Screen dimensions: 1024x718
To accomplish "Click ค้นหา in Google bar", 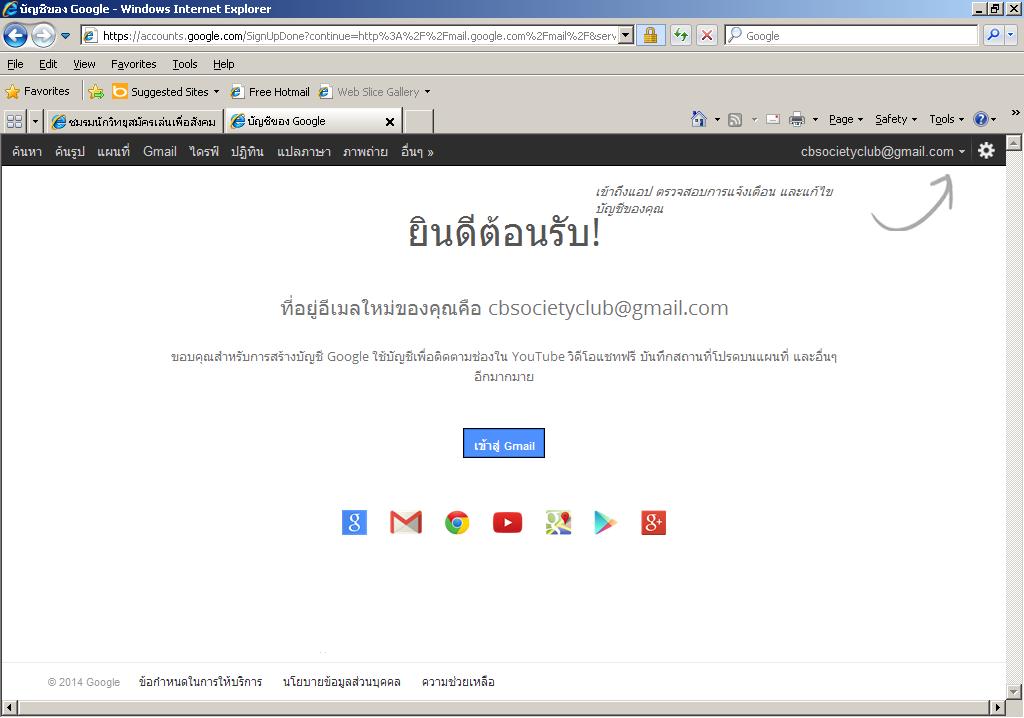I will tap(27, 152).
